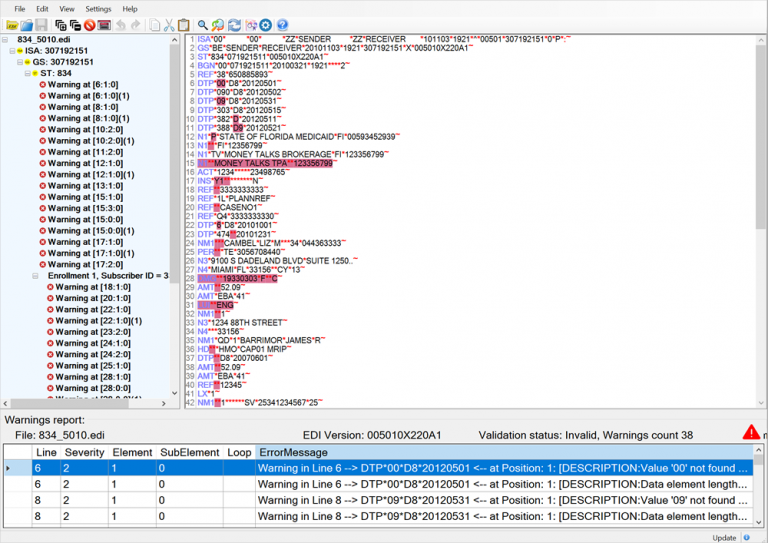
Task: Click the red prohibited circle toolbar icon
Action: (x=89, y=25)
